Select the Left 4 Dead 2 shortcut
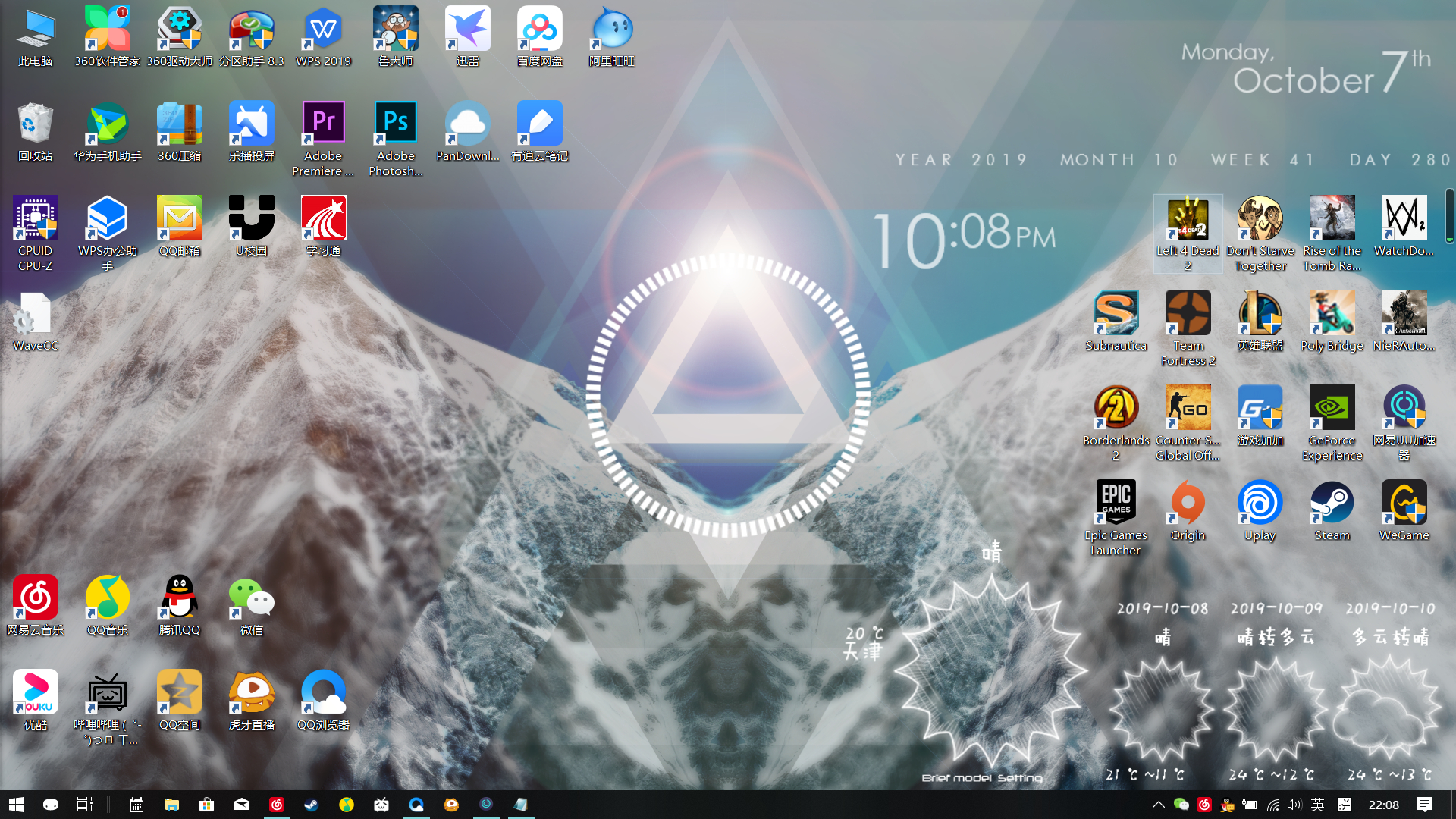Viewport: 1456px width, 819px height. [x=1188, y=220]
